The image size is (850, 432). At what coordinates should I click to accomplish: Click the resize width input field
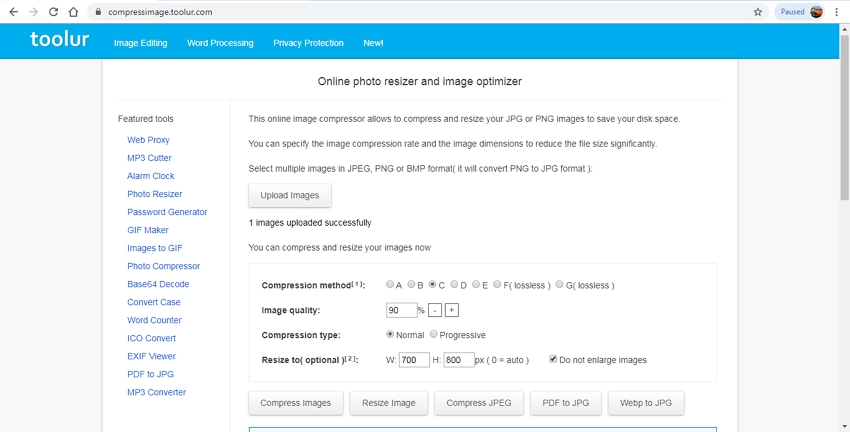point(413,360)
